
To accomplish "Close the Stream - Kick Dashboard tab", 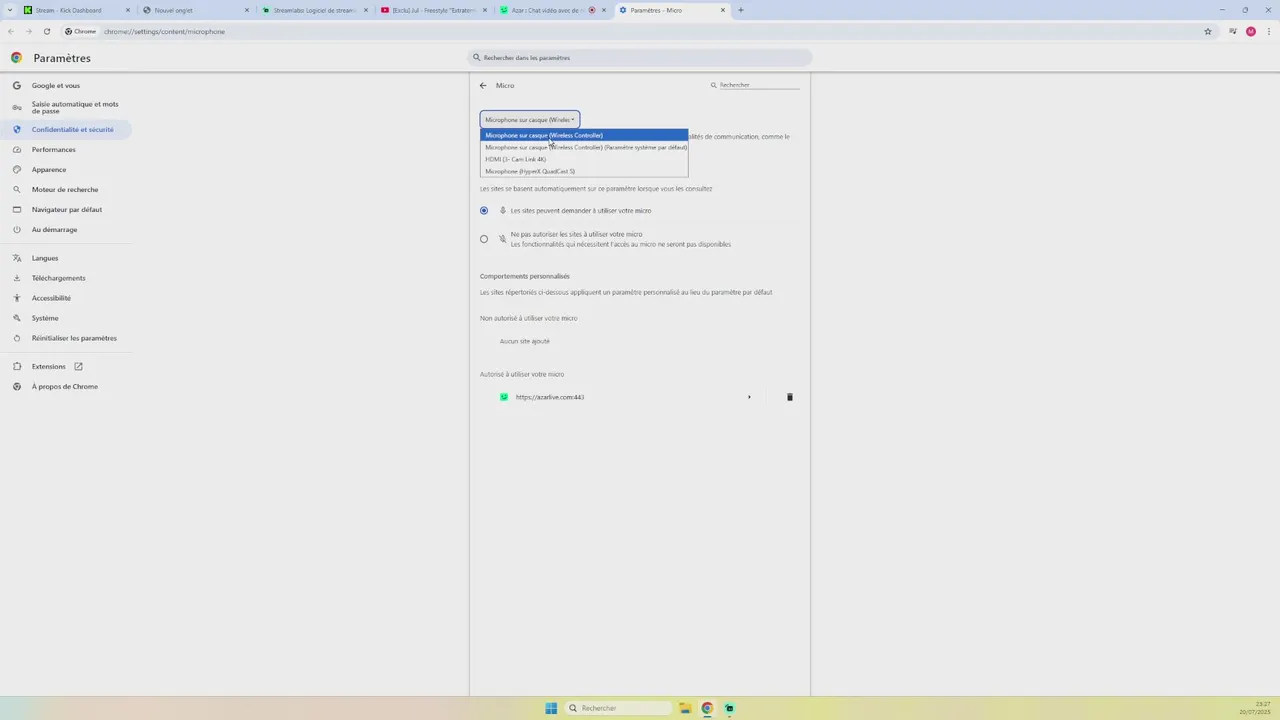I will tap(128, 10).
